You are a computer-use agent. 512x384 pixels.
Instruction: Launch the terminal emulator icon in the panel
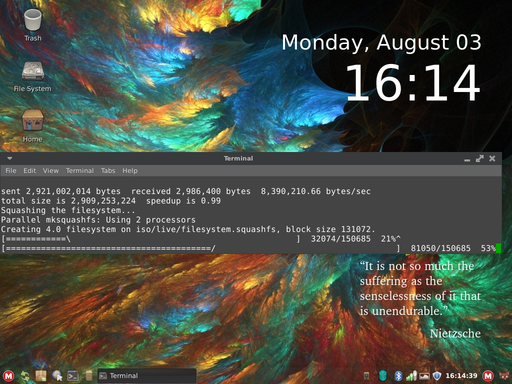coord(73,376)
